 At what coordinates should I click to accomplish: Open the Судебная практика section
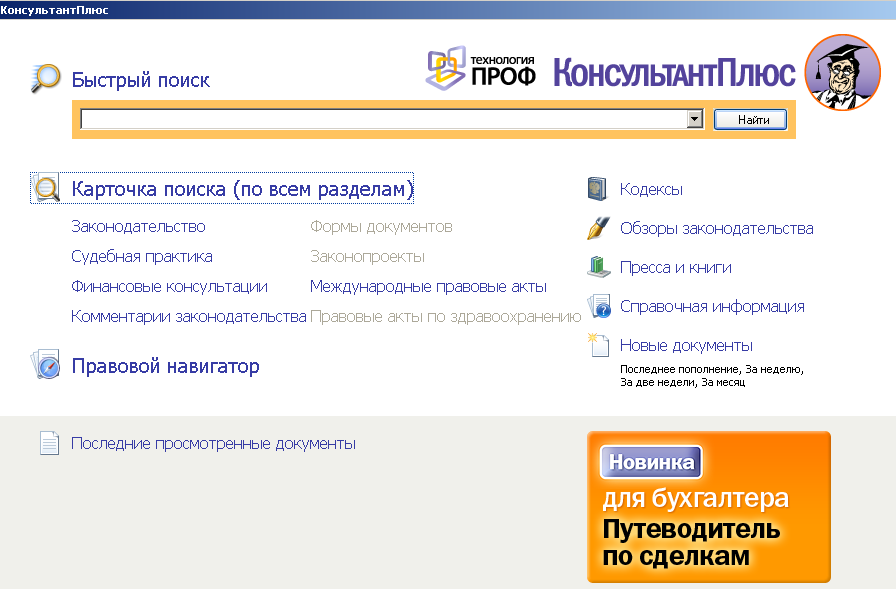click(x=142, y=257)
